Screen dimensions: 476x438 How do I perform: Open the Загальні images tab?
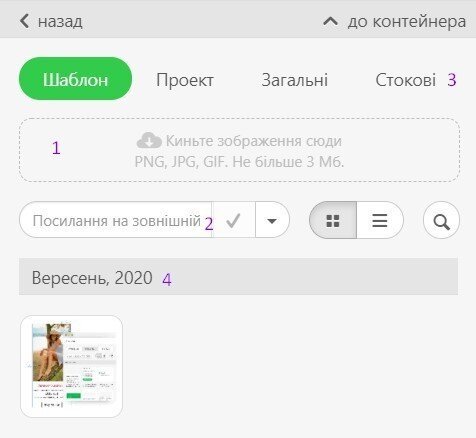295,80
